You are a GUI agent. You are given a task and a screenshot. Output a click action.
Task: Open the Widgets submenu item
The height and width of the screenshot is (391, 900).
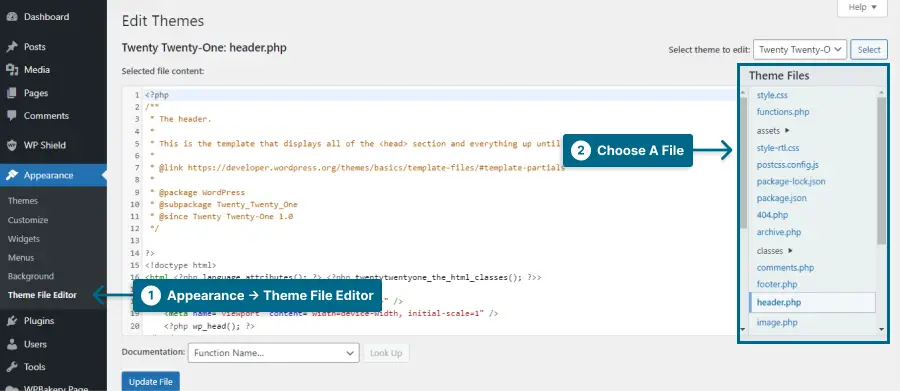[x=24, y=239]
